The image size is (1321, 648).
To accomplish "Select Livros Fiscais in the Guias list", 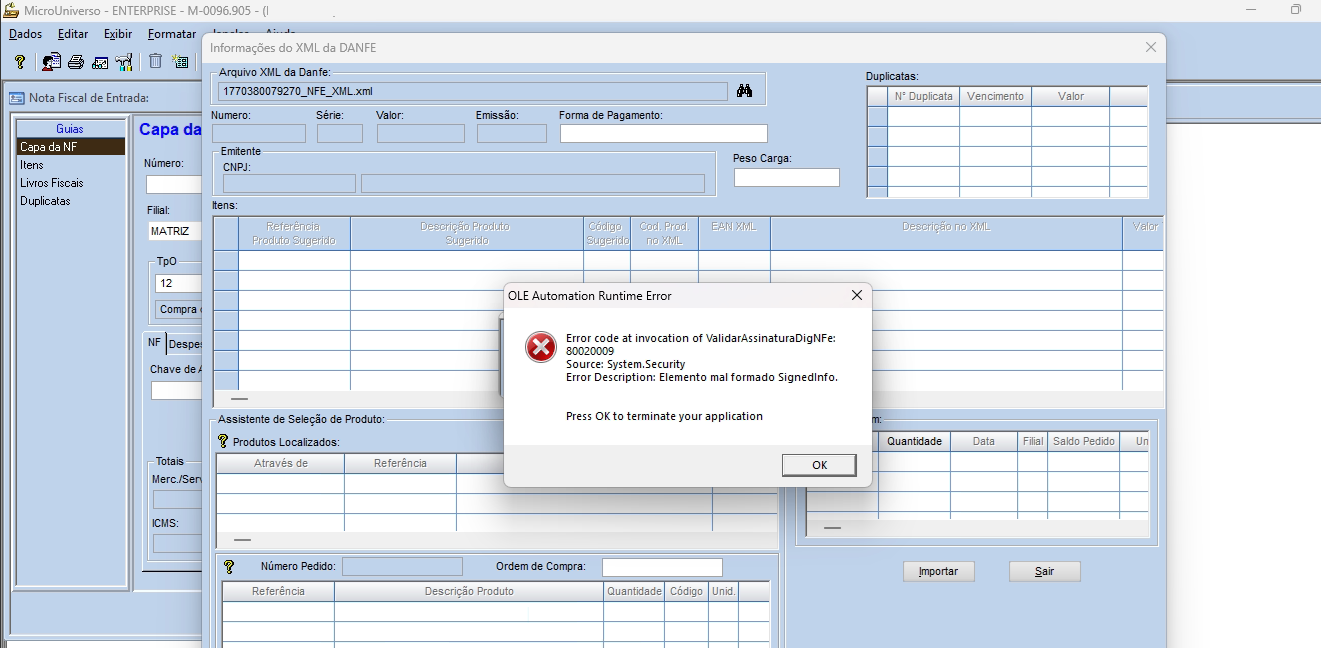I will coord(52,183).
